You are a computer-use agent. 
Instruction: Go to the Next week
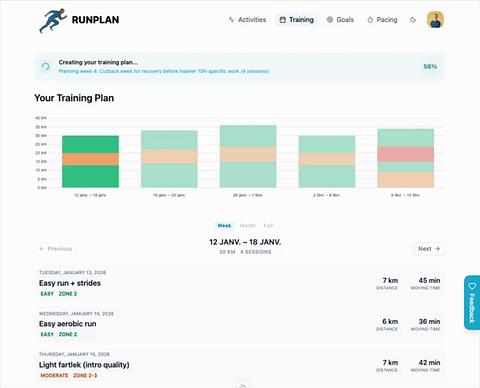(429, 249)
